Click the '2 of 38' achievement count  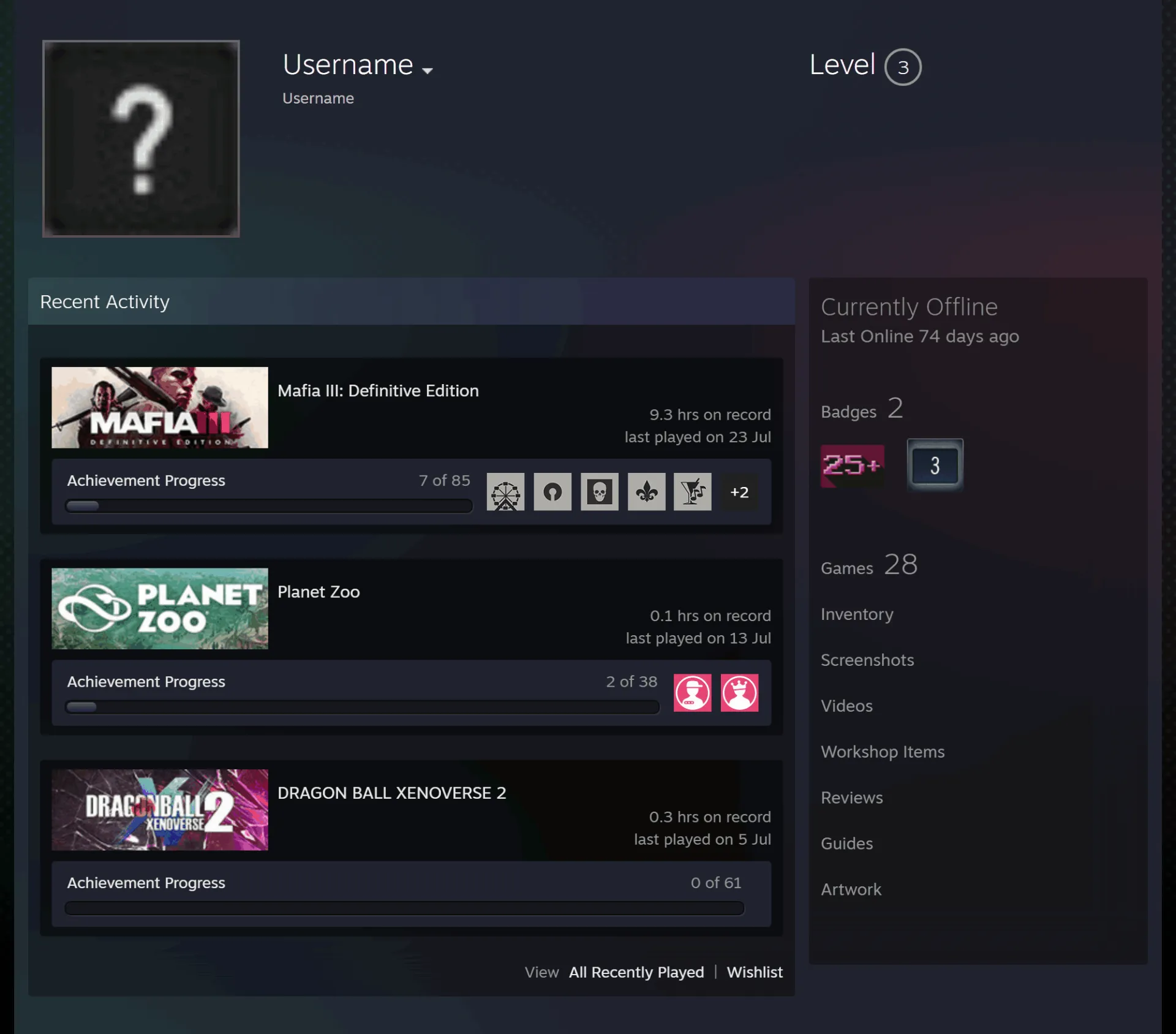[631, 682]
